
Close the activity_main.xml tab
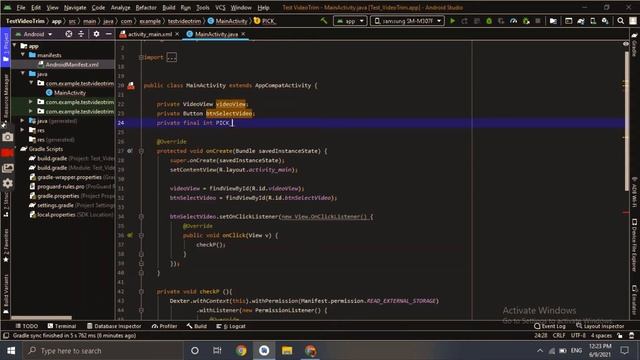(x=177, y=34)
